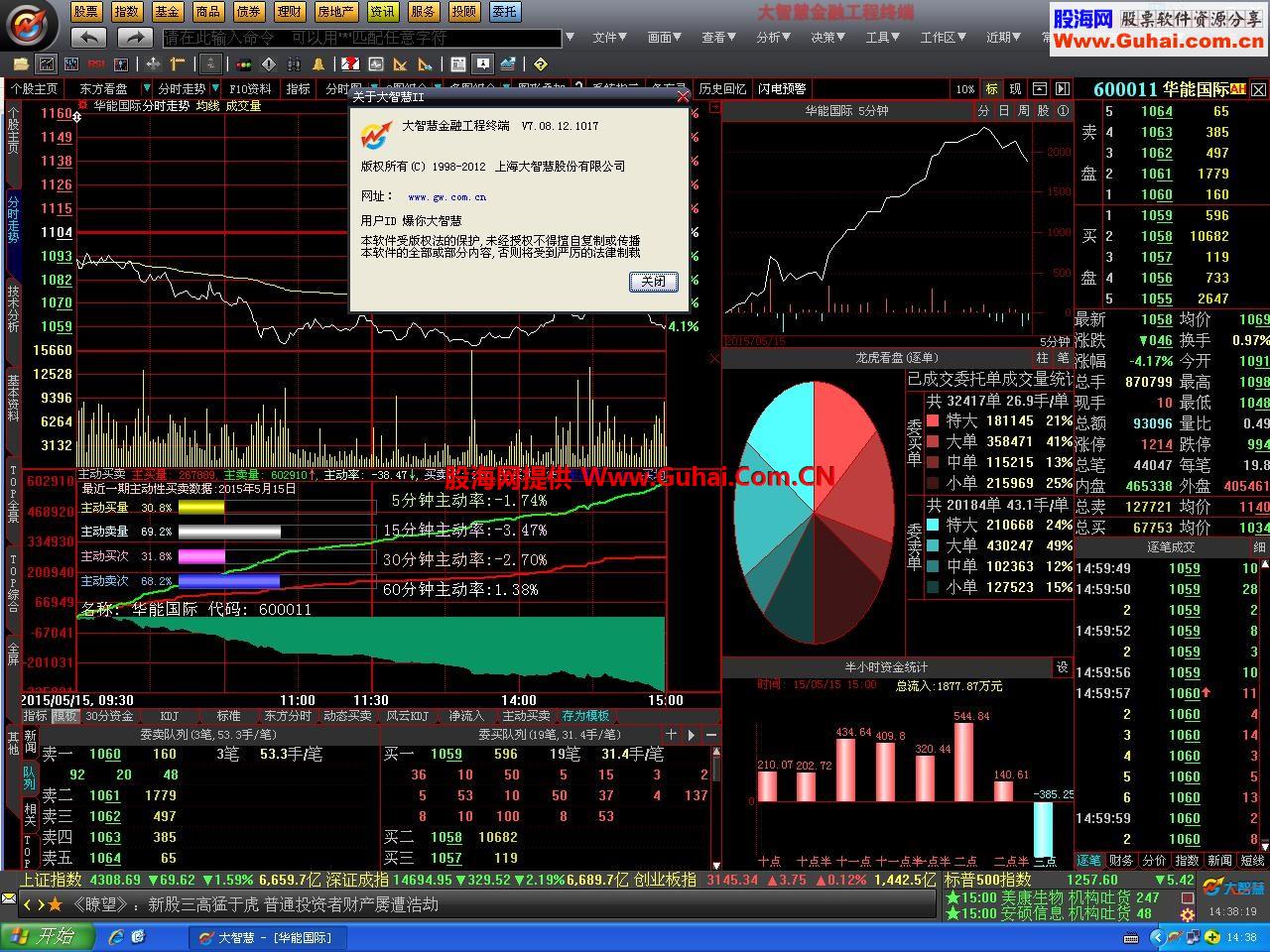Open the 工具 dropdown menu
Image resolution: width=1270 pixels, height=952 pixels.
point(882,37)
